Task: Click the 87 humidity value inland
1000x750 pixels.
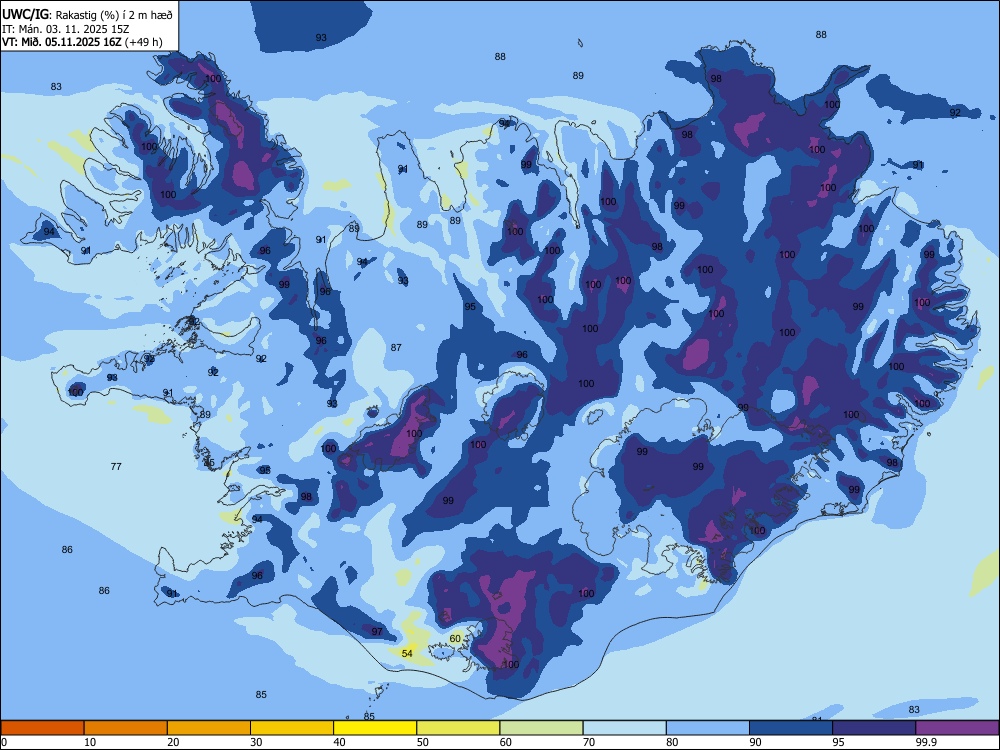Action: [x=396, y=348]
